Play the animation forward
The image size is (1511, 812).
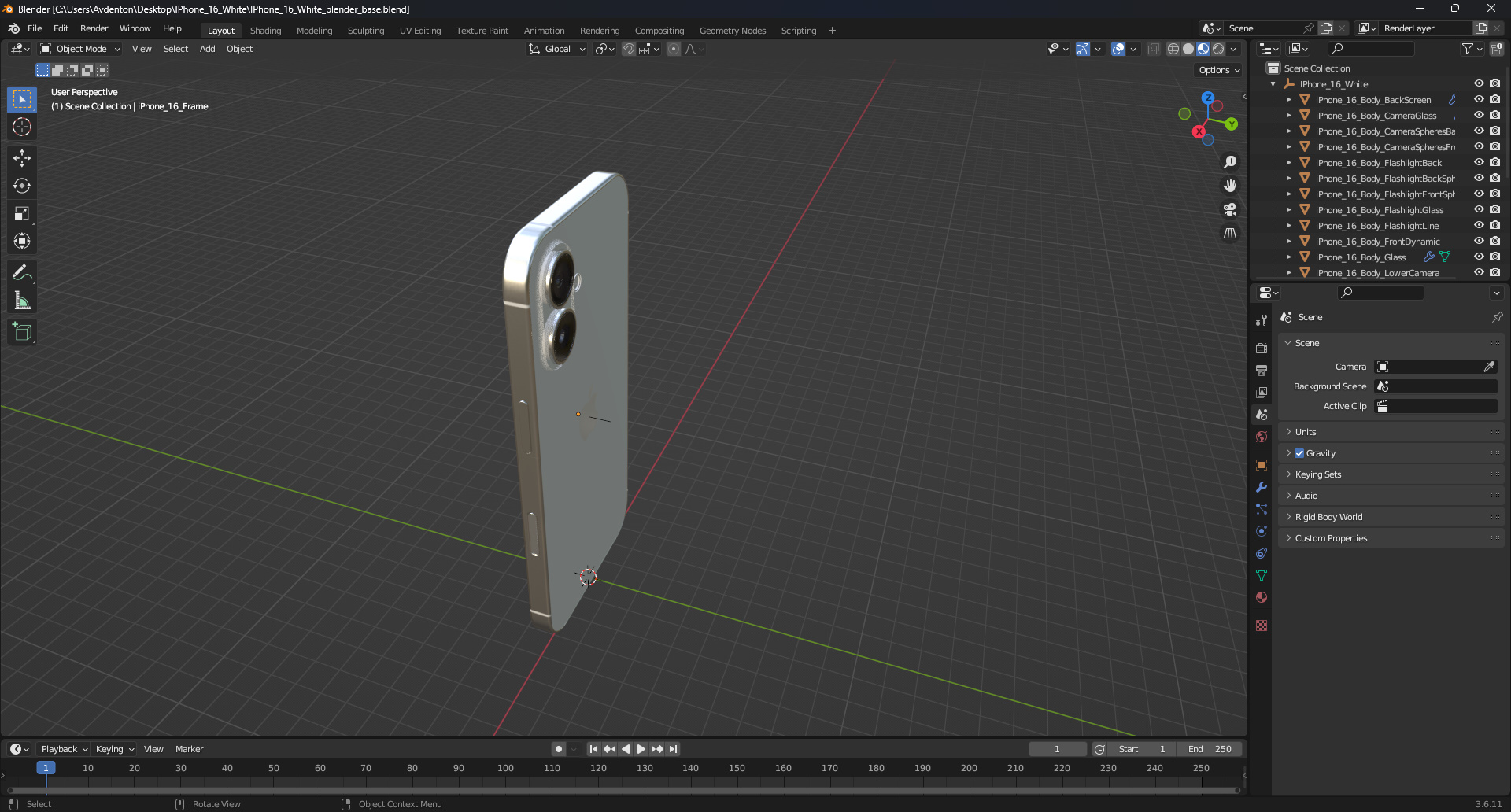[x=641, y=749]
